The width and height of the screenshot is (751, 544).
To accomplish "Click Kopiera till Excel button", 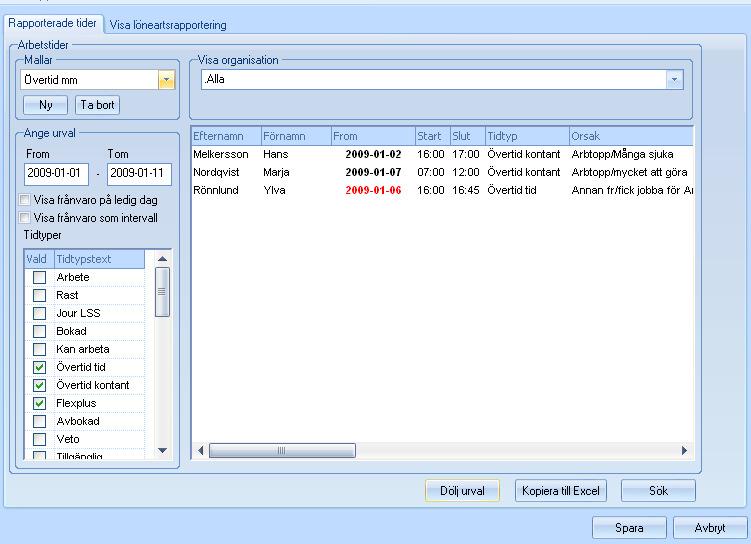I will pyautogui.click(x=561, y=491).
